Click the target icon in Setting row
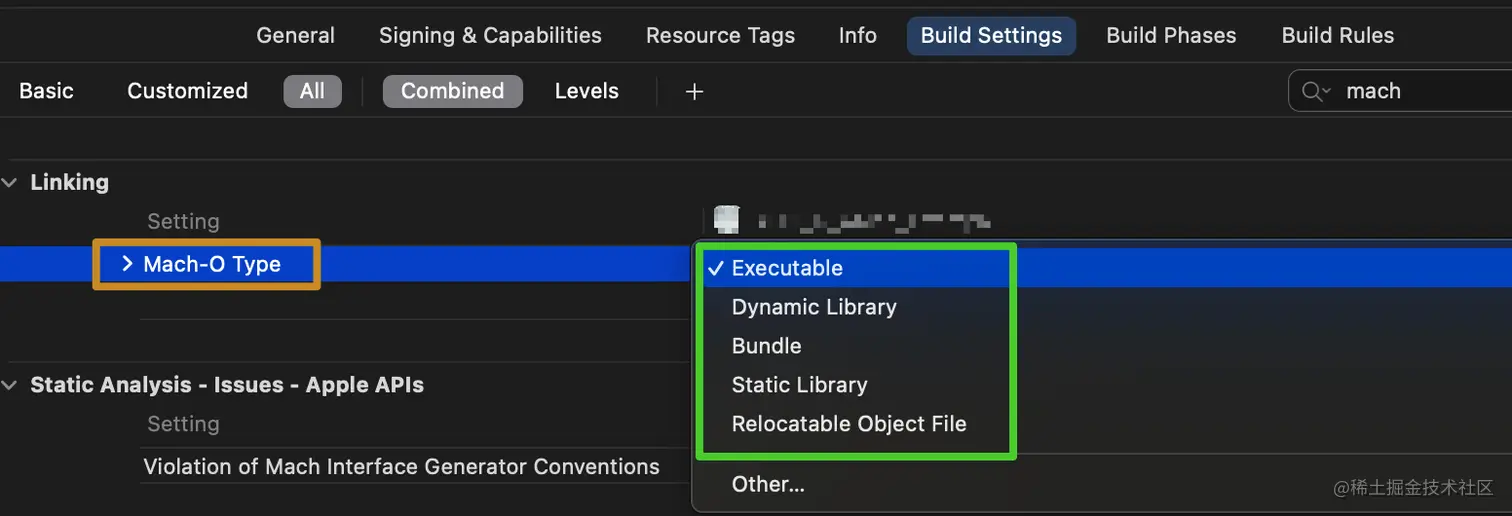This screenshot has height=516, width=1512. coord(727,220)
